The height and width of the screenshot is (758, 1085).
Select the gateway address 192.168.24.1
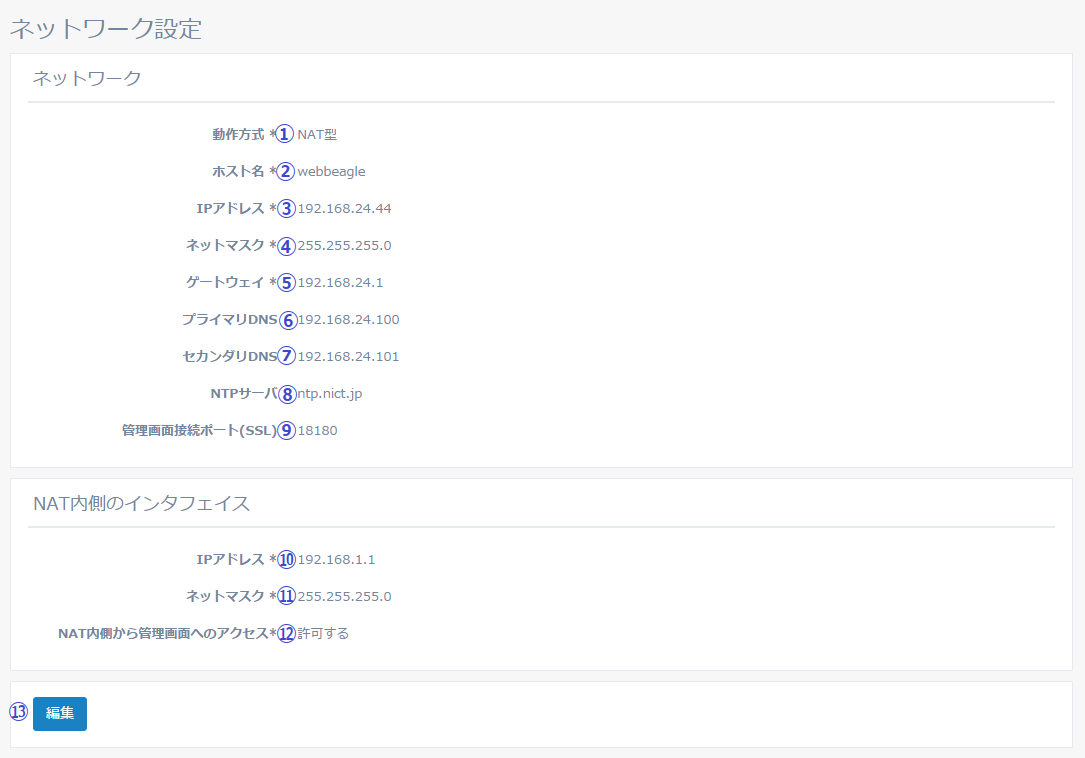(x=340, y=282)
